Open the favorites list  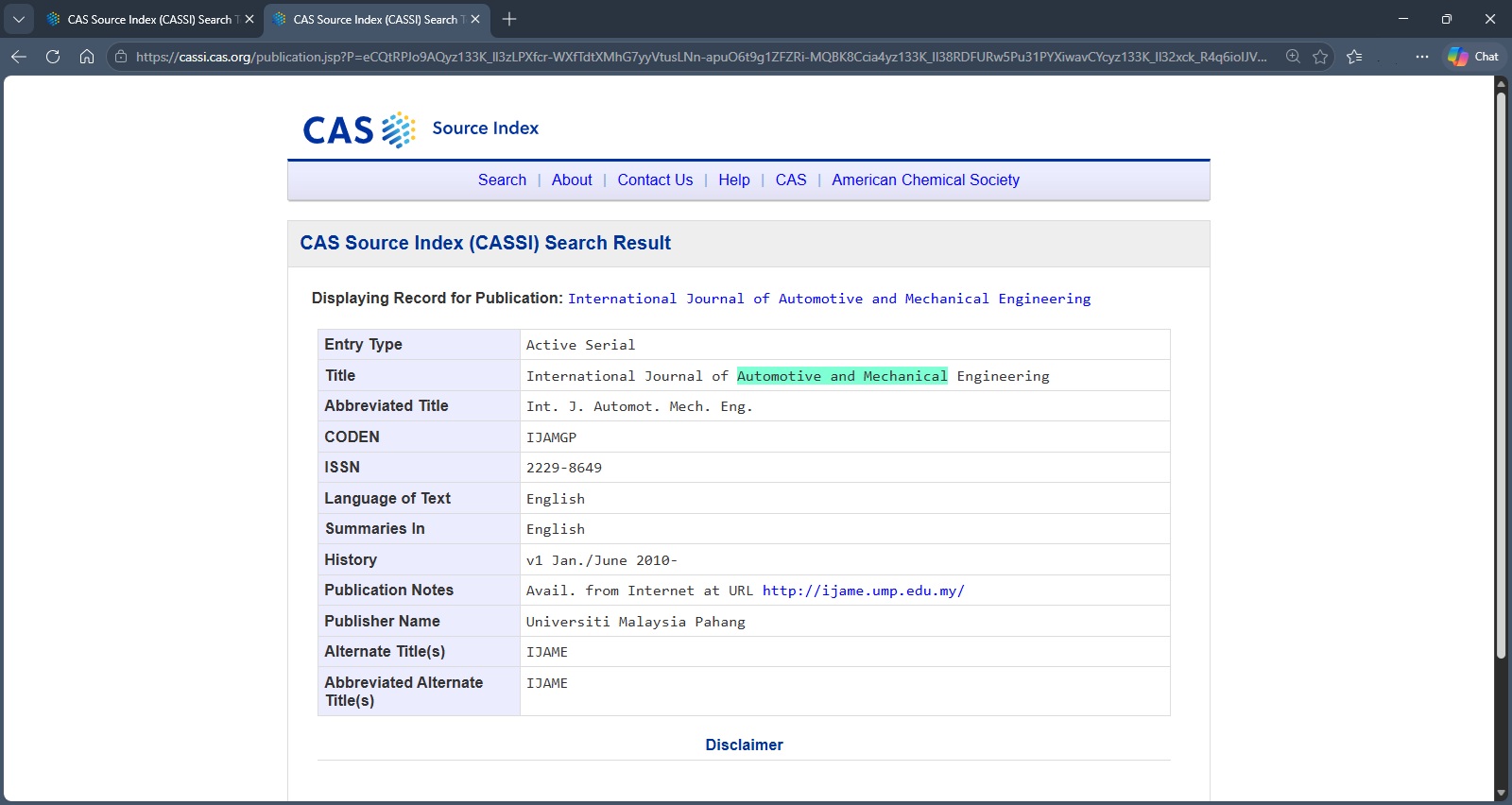tap(1354, 57)
